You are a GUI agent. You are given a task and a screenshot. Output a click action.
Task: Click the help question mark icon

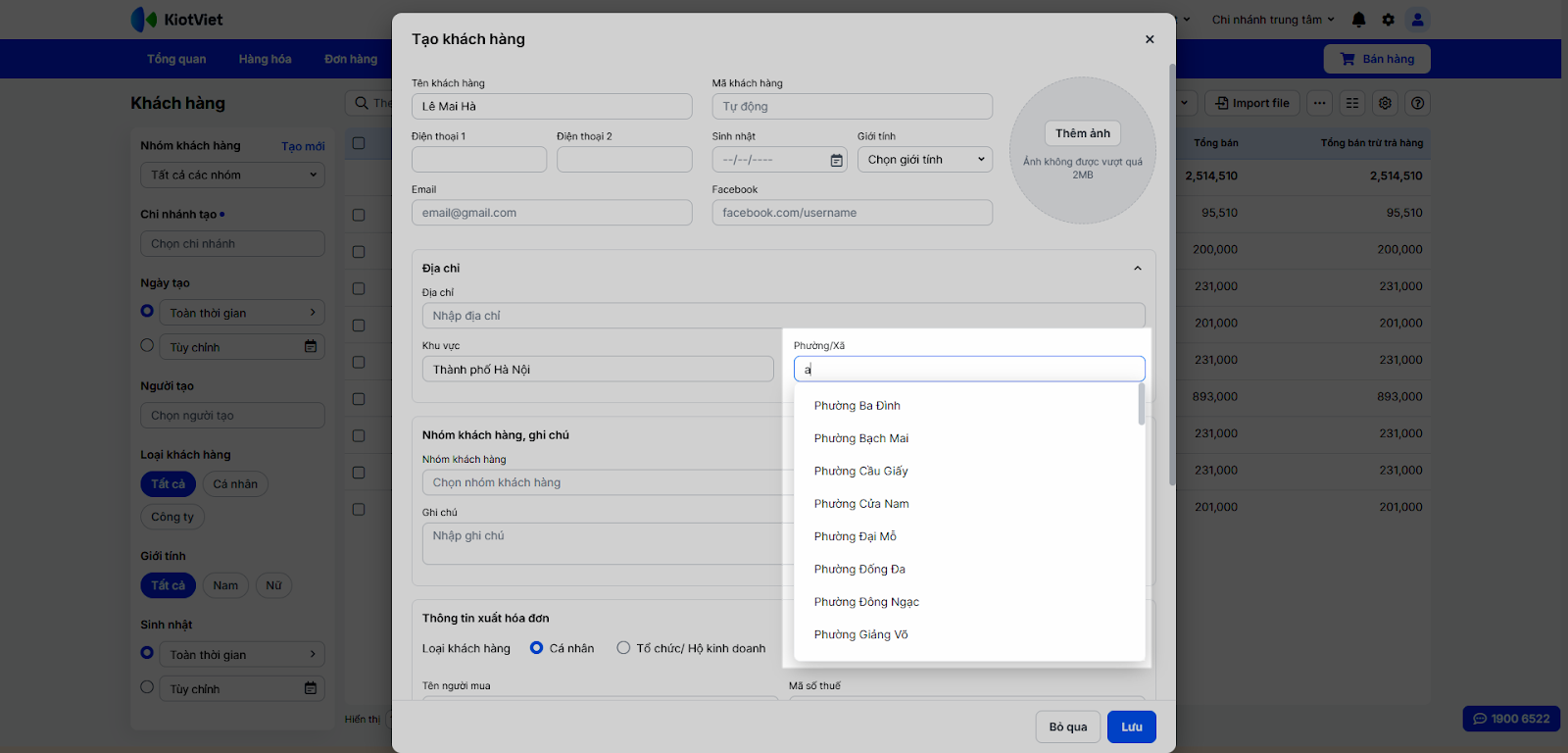pyautogui.click(x=1417, y=103)
